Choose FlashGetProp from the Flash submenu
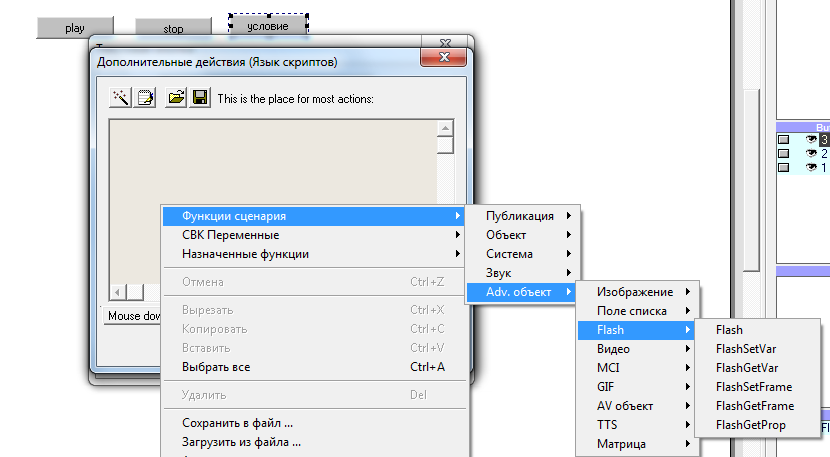This screenshot has height=457, width=830. [x=750, y=425]
